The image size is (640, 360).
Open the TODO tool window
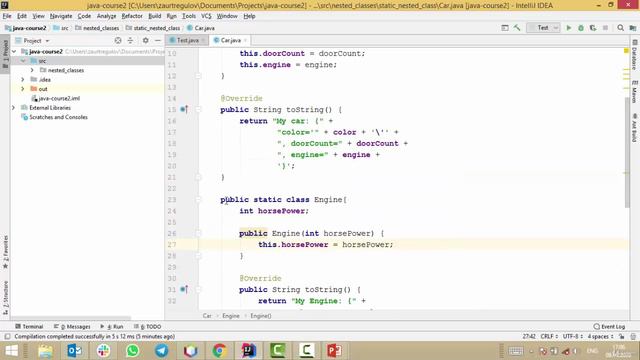click(147, 327)
